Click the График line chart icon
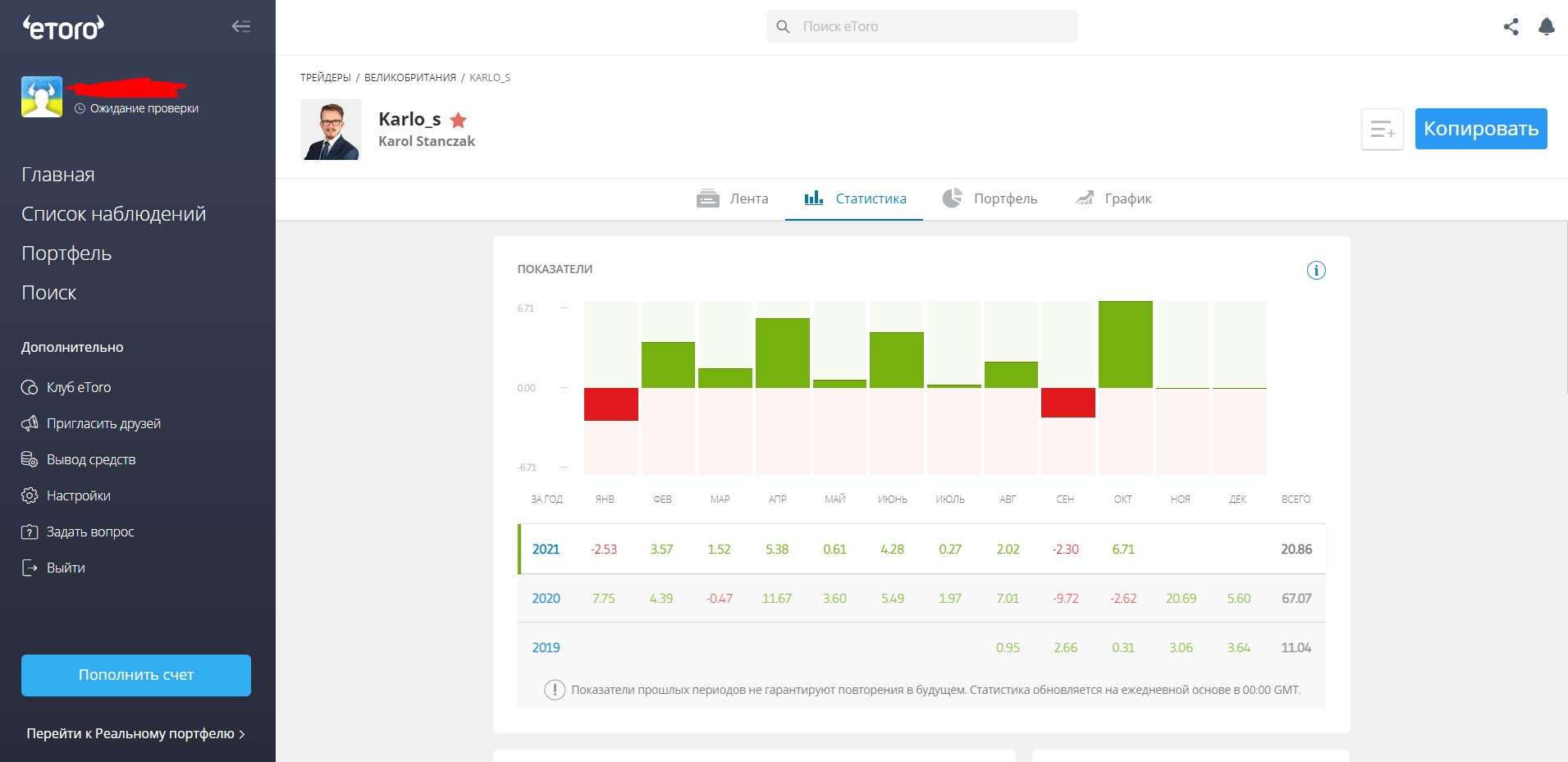Image resolution: width=1568 pixels, height=762 pixels. (1085, 198)
